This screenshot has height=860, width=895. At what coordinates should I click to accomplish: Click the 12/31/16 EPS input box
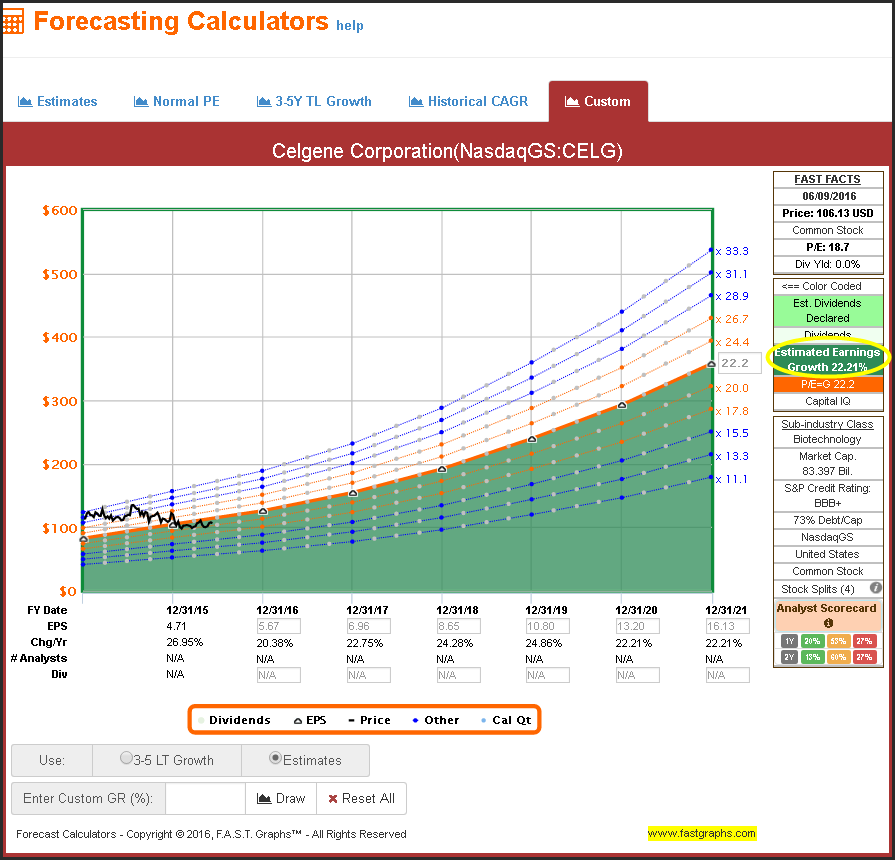(279, 626)
